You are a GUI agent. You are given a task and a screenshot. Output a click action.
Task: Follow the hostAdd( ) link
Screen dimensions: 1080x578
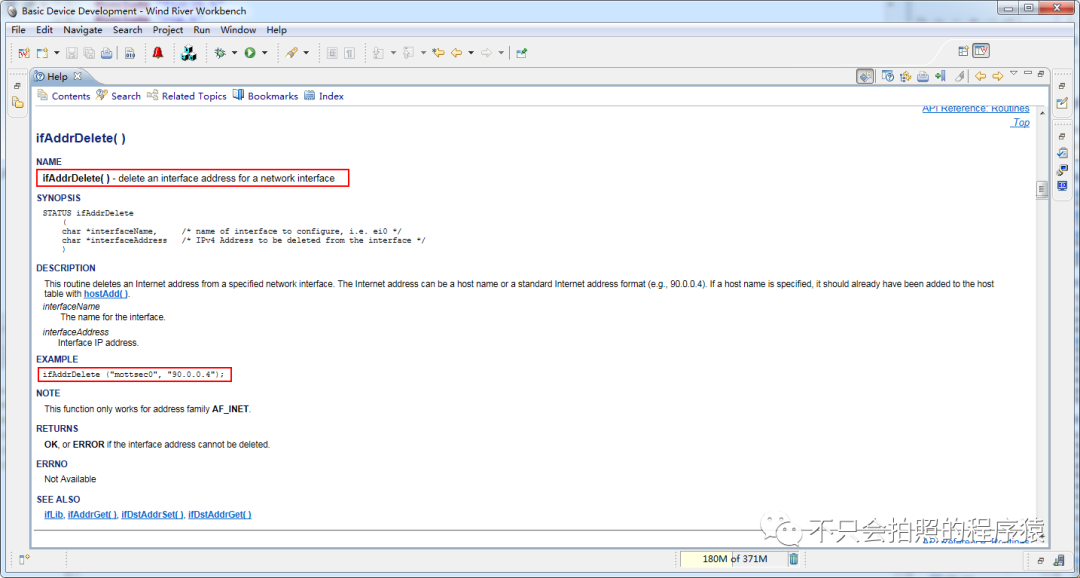pyautogui.click(x=106, y=293)
